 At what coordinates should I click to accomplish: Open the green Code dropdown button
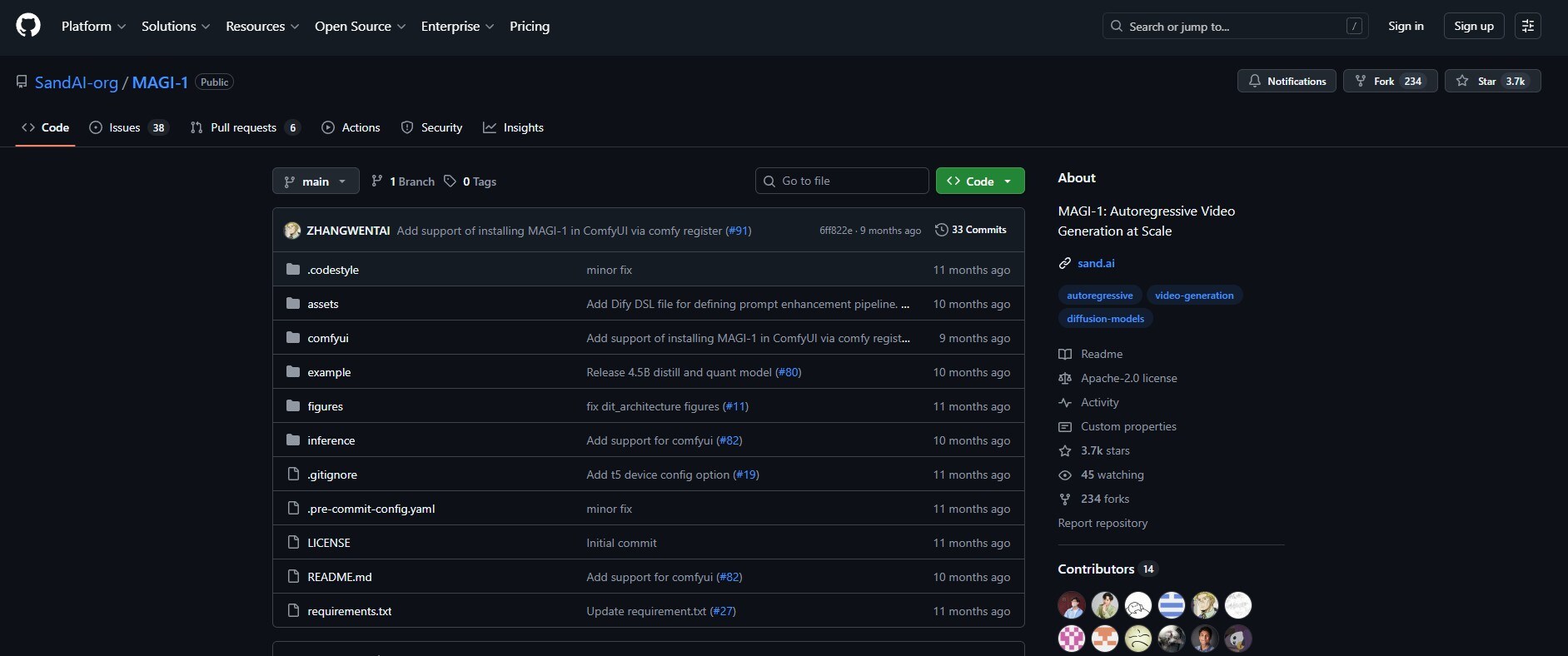pyautogui.click(x=980, y=181)
